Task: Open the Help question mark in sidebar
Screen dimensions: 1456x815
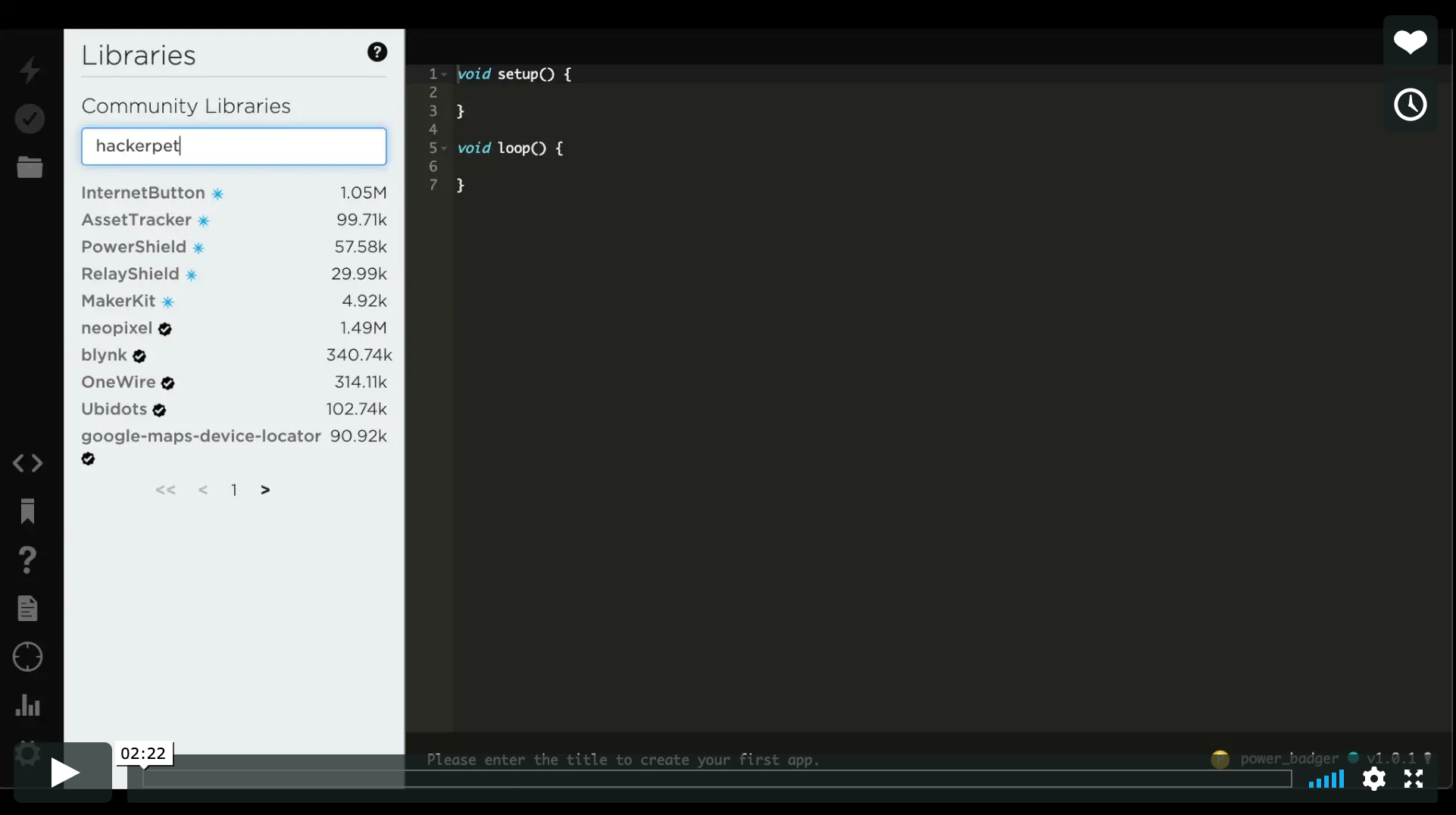Action: pos(28,560)
